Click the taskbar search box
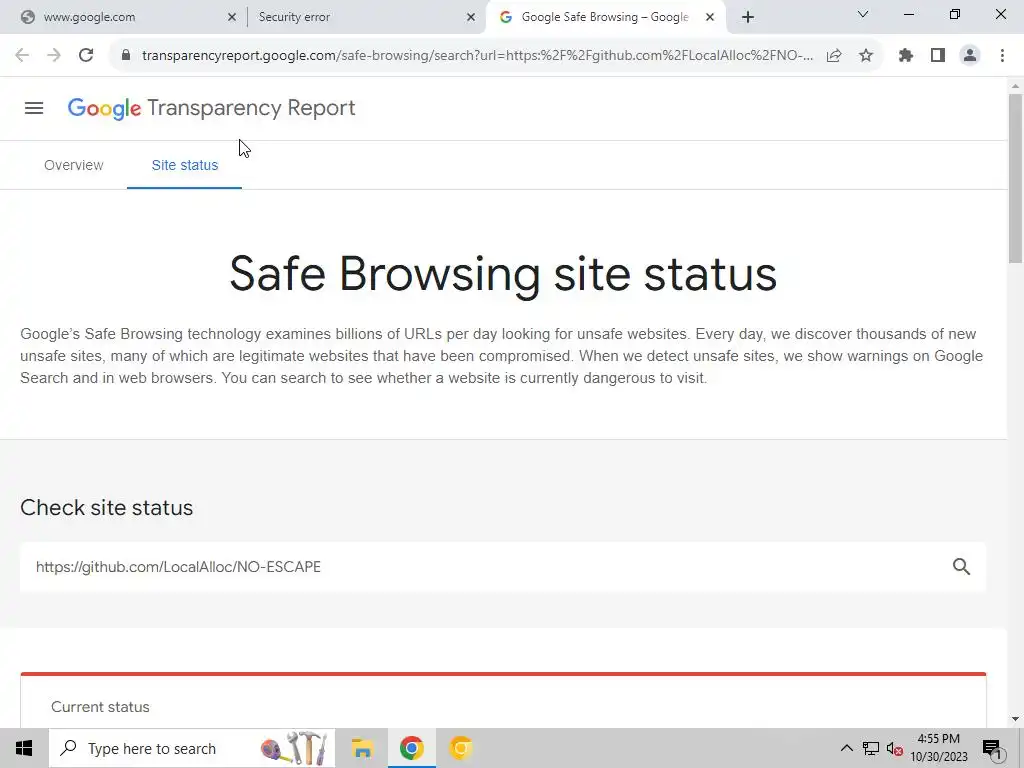Viewport: 1024px width, 768px height. click(x=192, y=748)
